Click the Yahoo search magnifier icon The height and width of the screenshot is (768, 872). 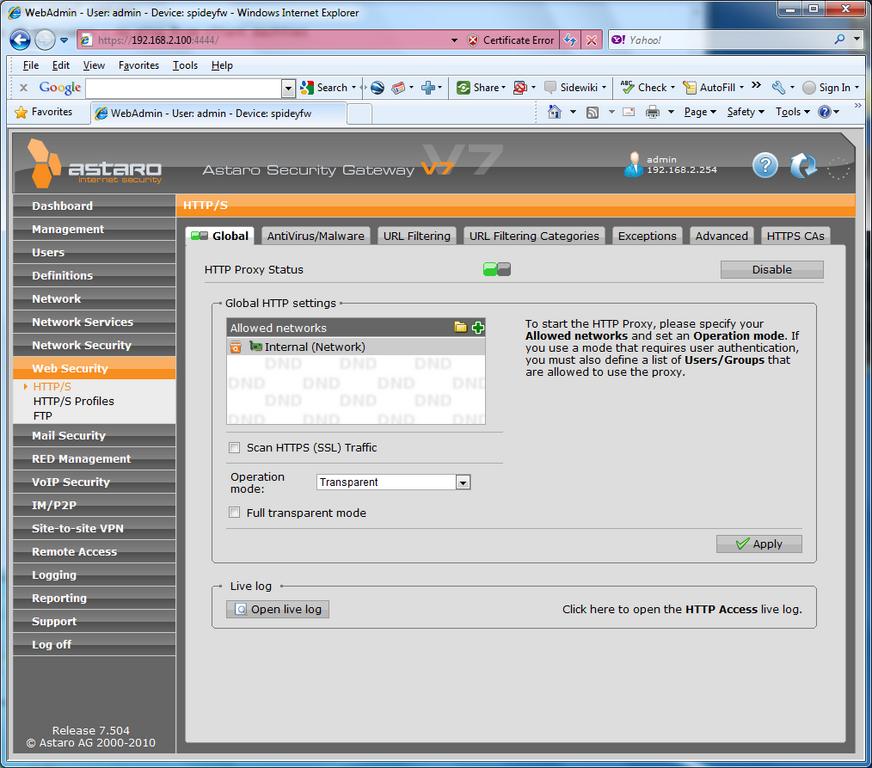pyautogui.click(x=839, y=39)
